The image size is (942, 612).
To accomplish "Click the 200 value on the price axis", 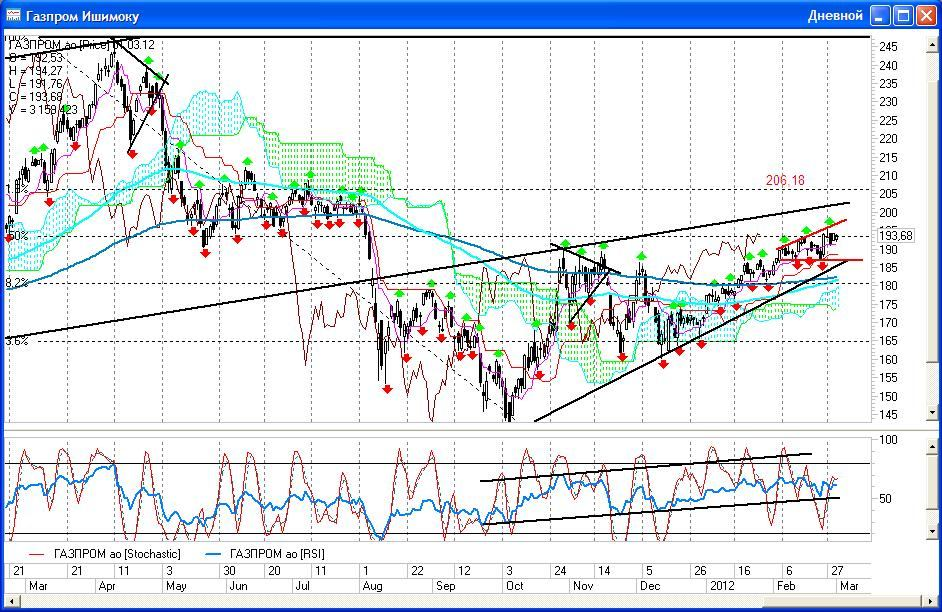I will click(x=888, y=213).
